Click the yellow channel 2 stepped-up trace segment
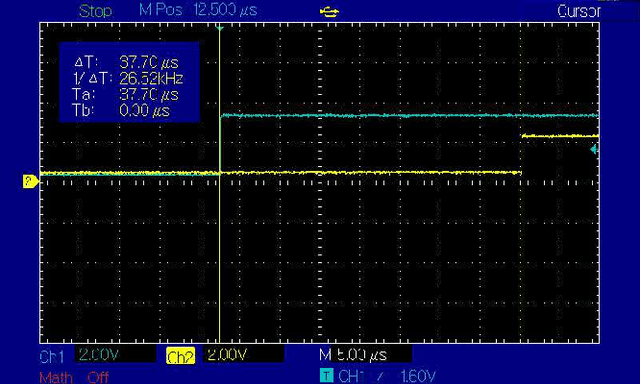This screenshot has height=384, width=640. pyautogui.click(x=560, y=136)
